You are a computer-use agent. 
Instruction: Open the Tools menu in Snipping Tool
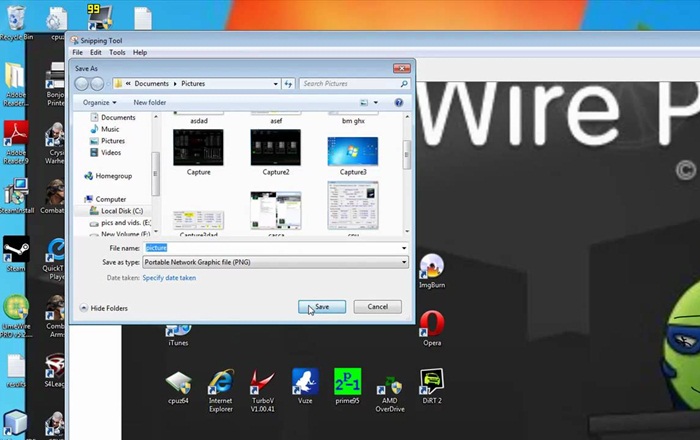[117, 52]
